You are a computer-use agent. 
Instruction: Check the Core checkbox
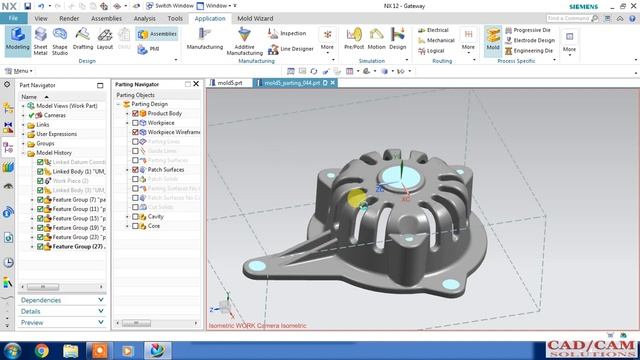pos(136,226)
